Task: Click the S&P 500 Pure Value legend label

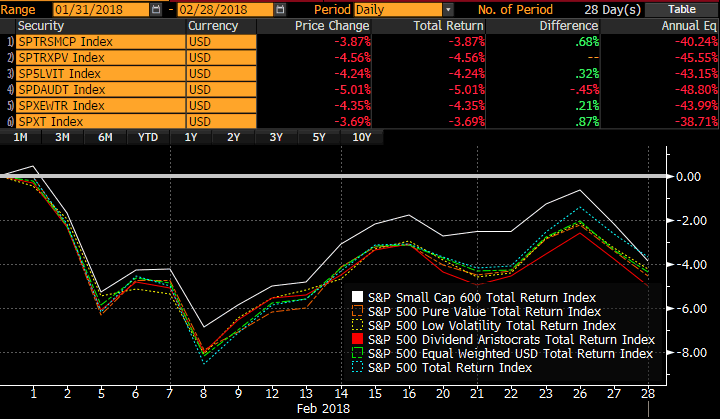Action: (484, 311)
